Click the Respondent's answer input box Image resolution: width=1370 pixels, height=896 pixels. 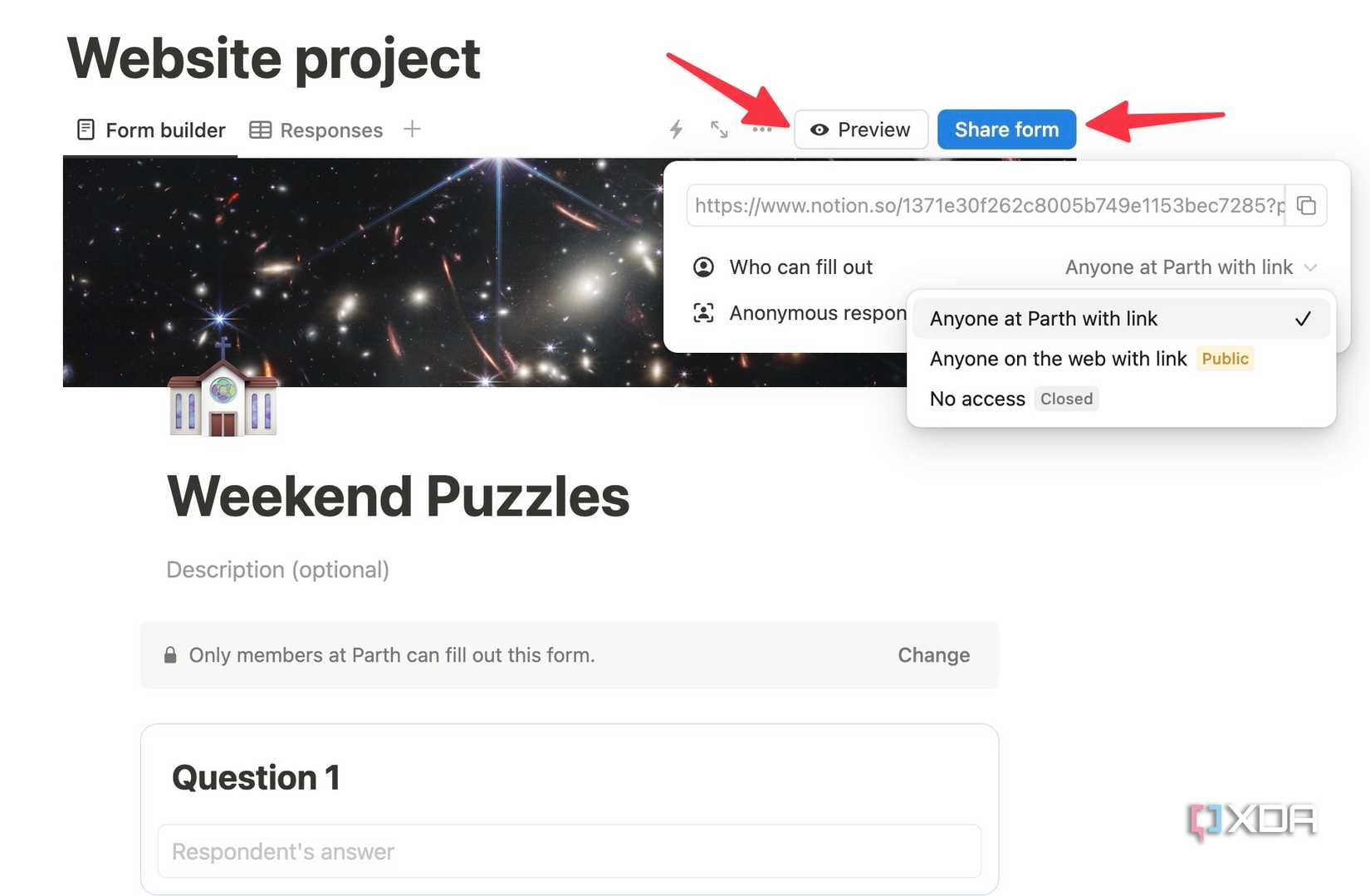[x=569, y=851]
